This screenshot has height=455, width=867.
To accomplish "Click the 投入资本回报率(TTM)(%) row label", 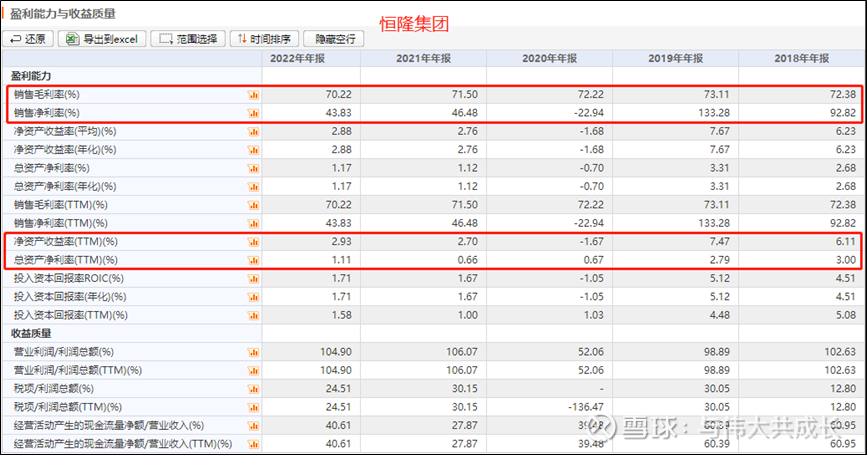I will click(x=71, y=315).
